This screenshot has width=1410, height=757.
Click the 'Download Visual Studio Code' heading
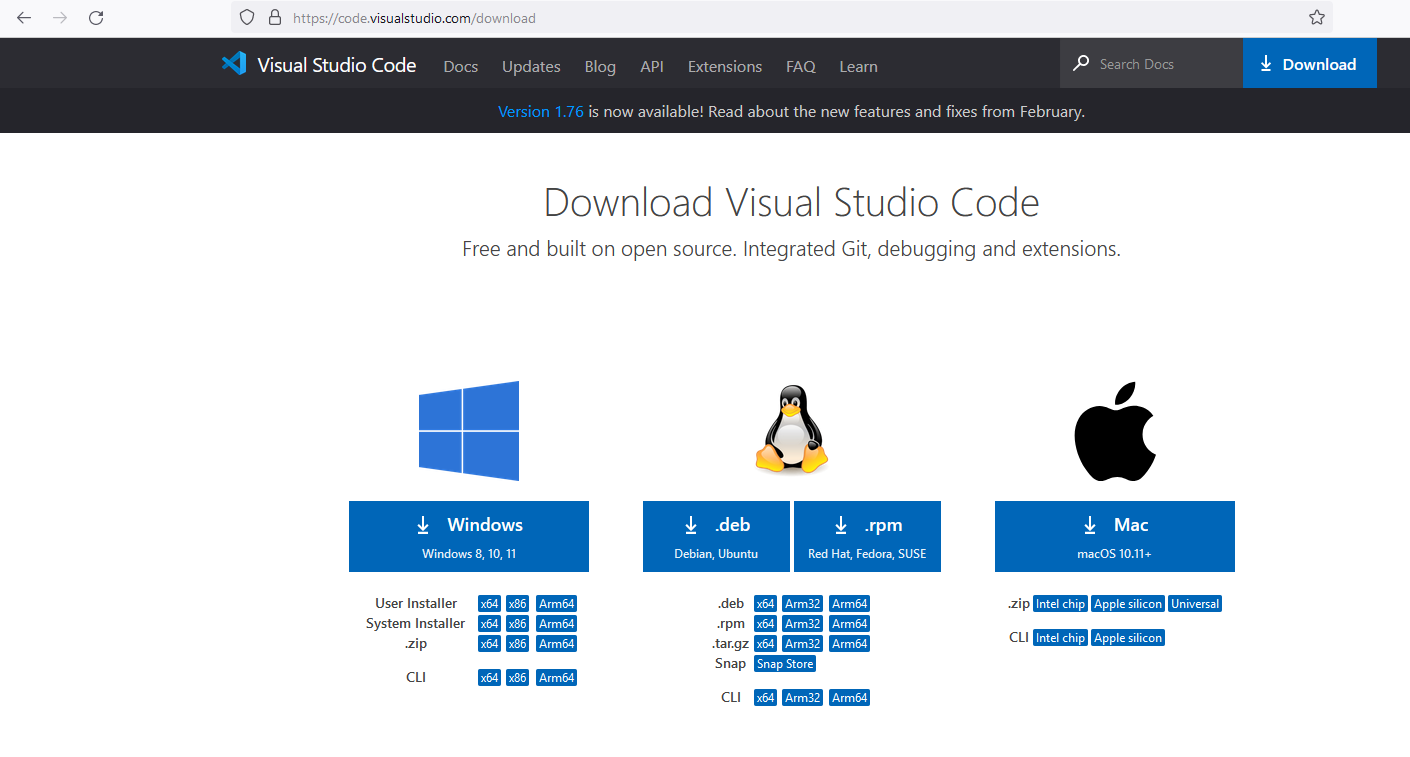[x=791, y=203]
